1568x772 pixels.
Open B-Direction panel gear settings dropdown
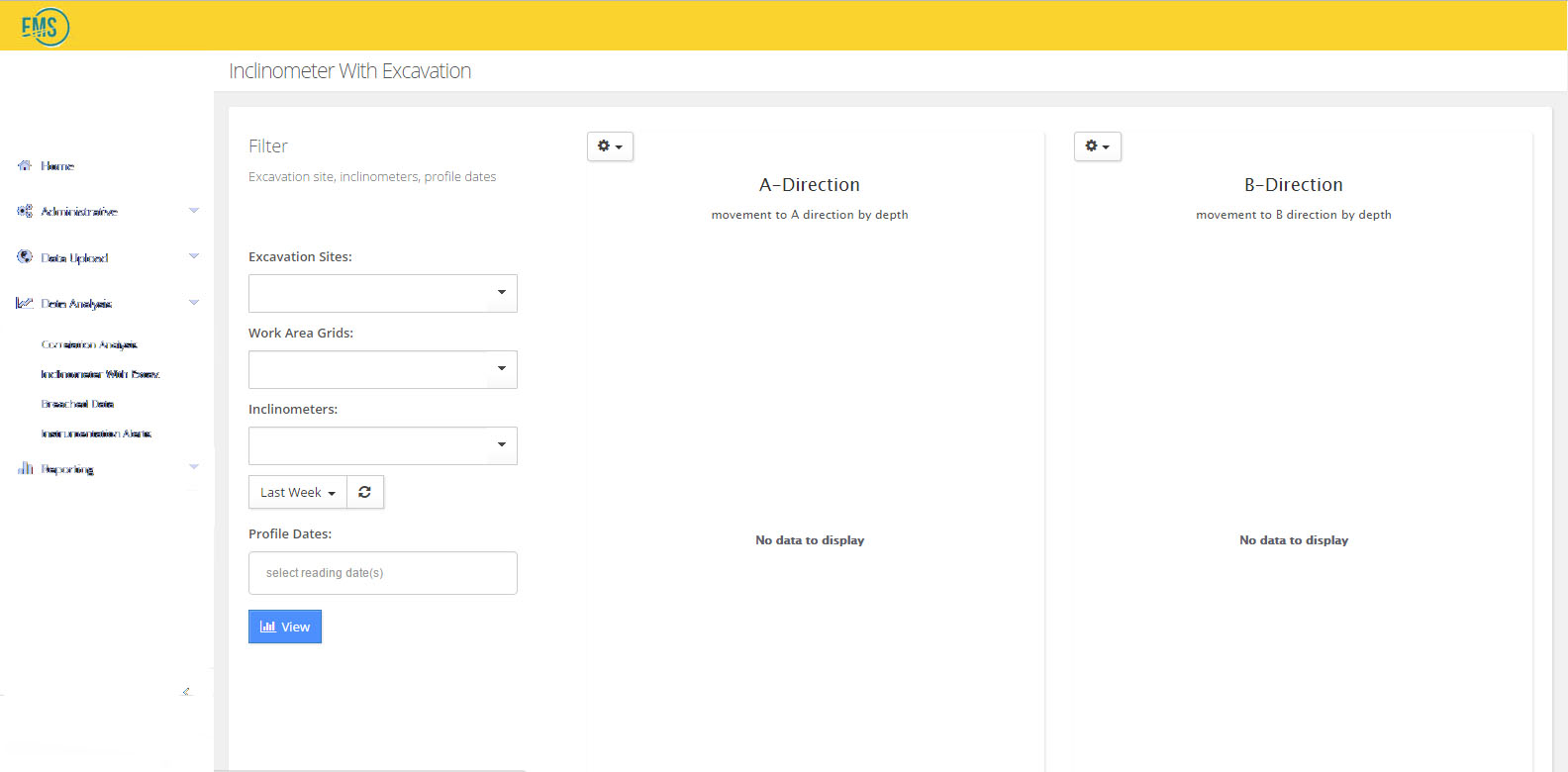coord(1098,146)
